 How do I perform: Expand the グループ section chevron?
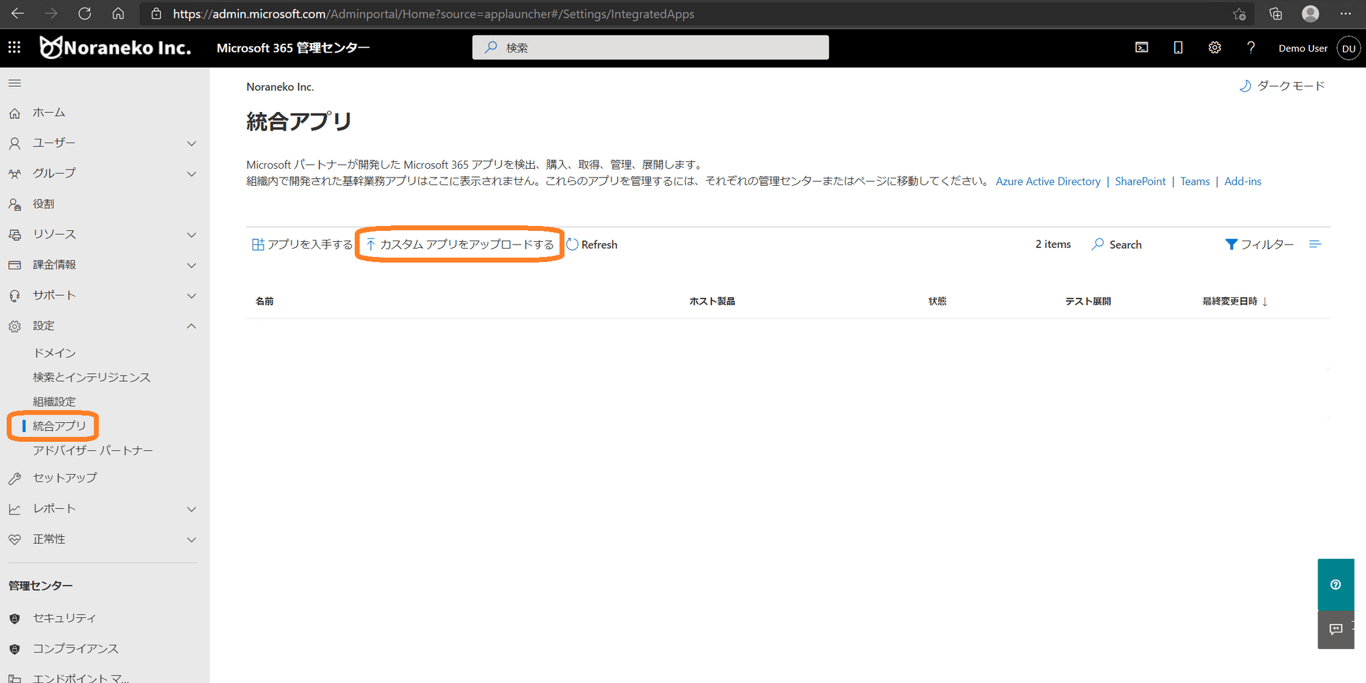point(191,174)
